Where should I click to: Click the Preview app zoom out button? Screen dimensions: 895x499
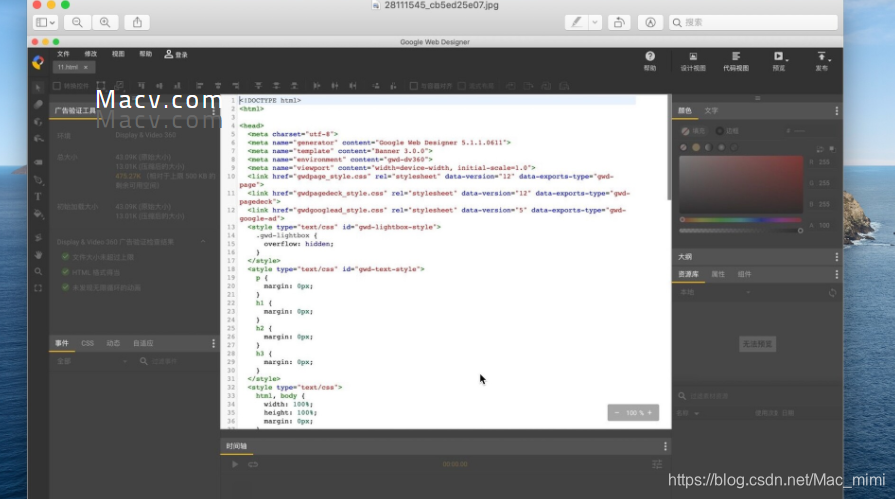click(x=77, y=22)
